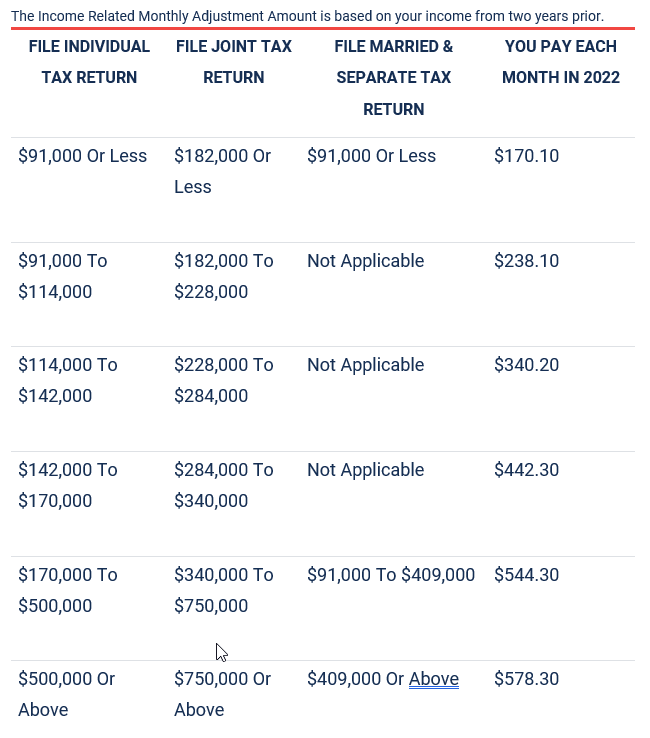Select the "File Individual Tax Return" column header
This screenshot has height=738, width=650.
89,62
